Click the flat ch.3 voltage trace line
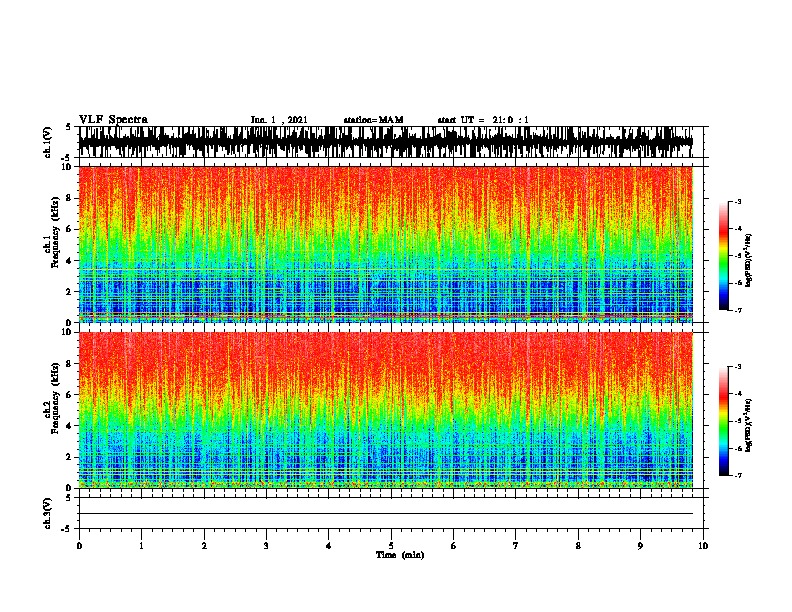The image size is (792, 612). (386, 514)
